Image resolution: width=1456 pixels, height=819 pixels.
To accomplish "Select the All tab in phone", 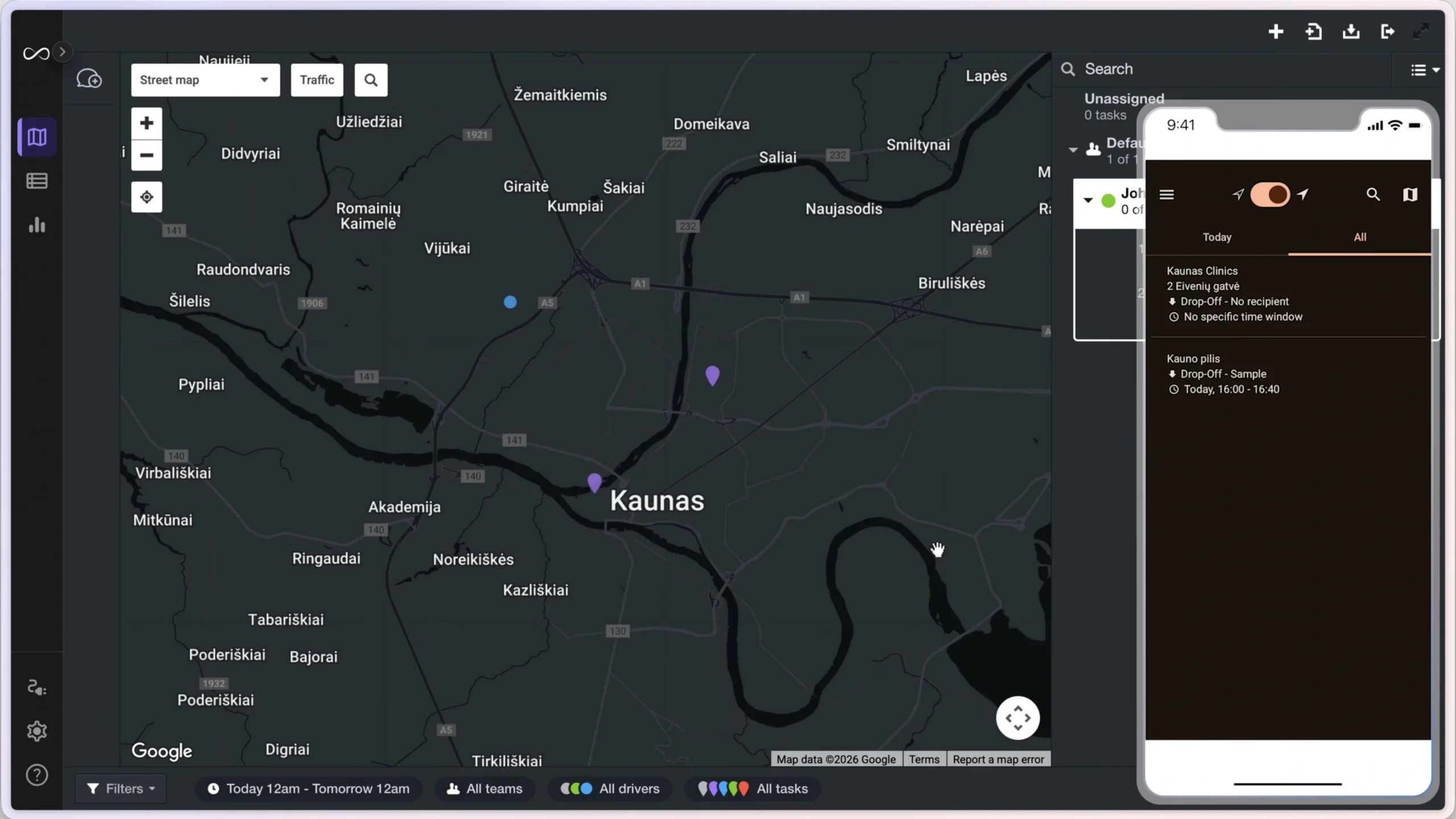I will point(1360,237).
